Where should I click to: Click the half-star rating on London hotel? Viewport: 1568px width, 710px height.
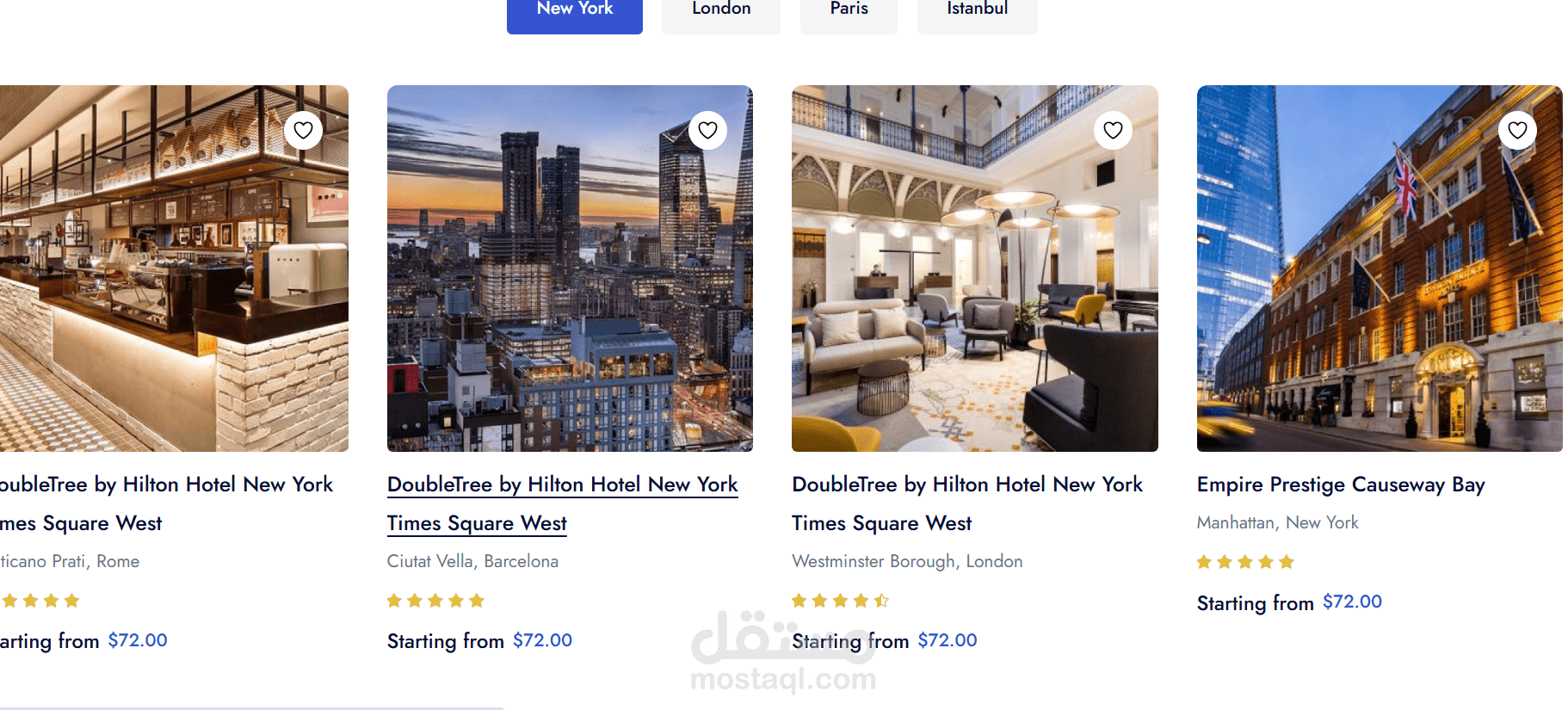click(x=840, y=601)
